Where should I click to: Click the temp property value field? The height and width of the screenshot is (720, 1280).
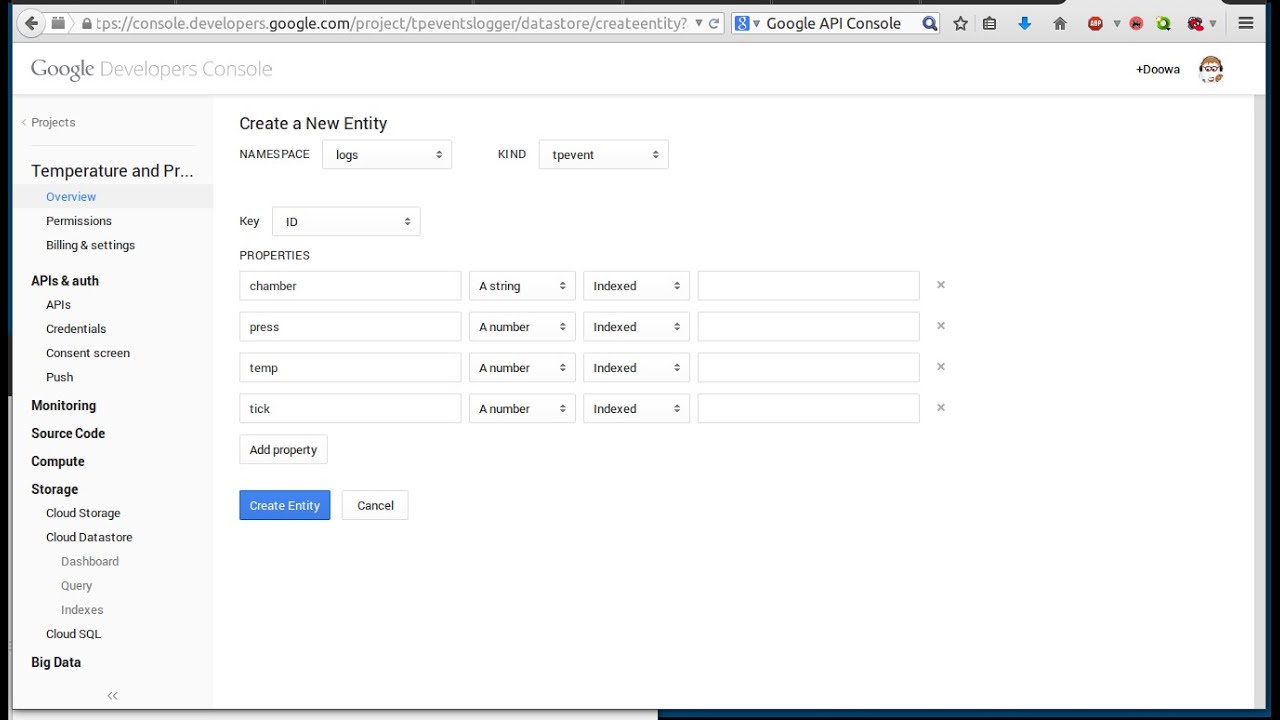click(x=808, y=368)
